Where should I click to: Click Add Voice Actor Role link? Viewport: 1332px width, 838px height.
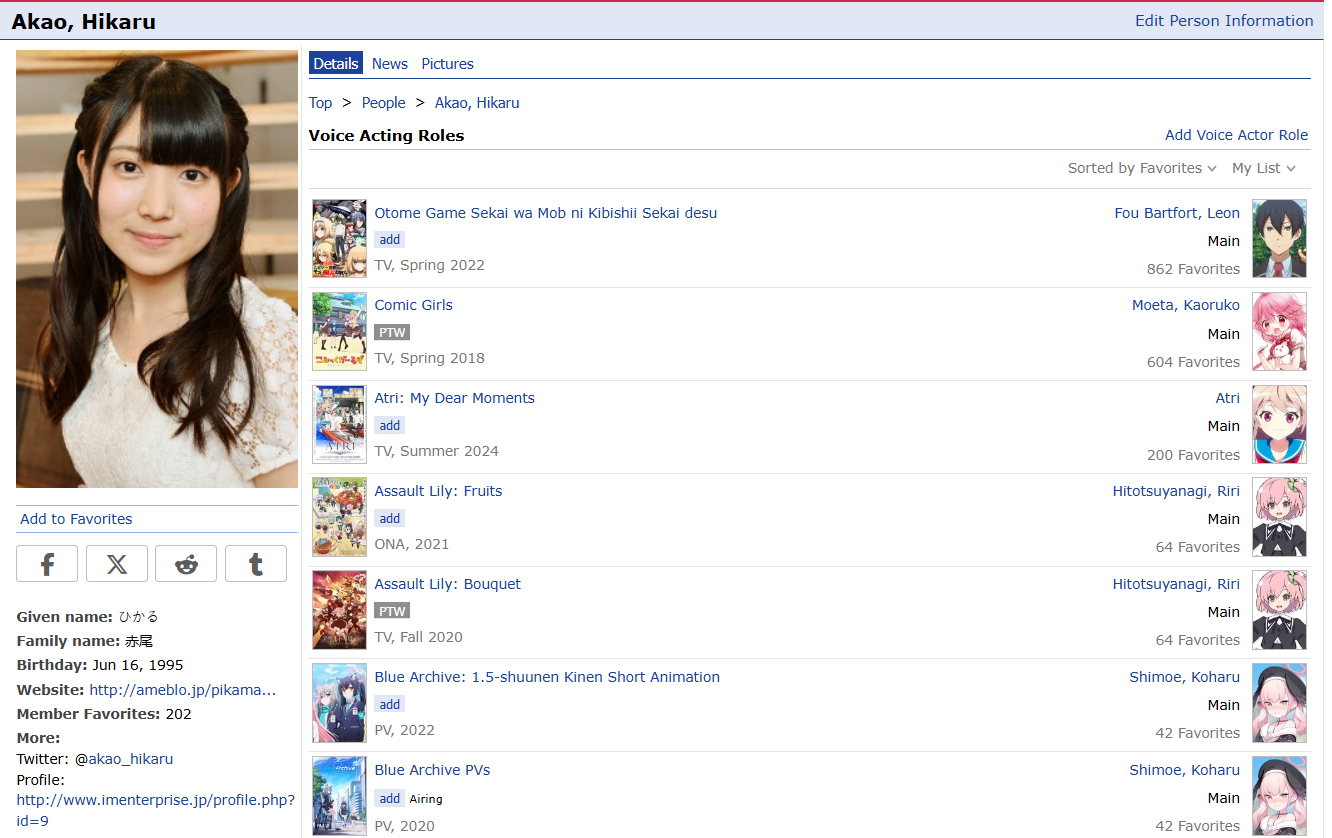point(1237,135)
